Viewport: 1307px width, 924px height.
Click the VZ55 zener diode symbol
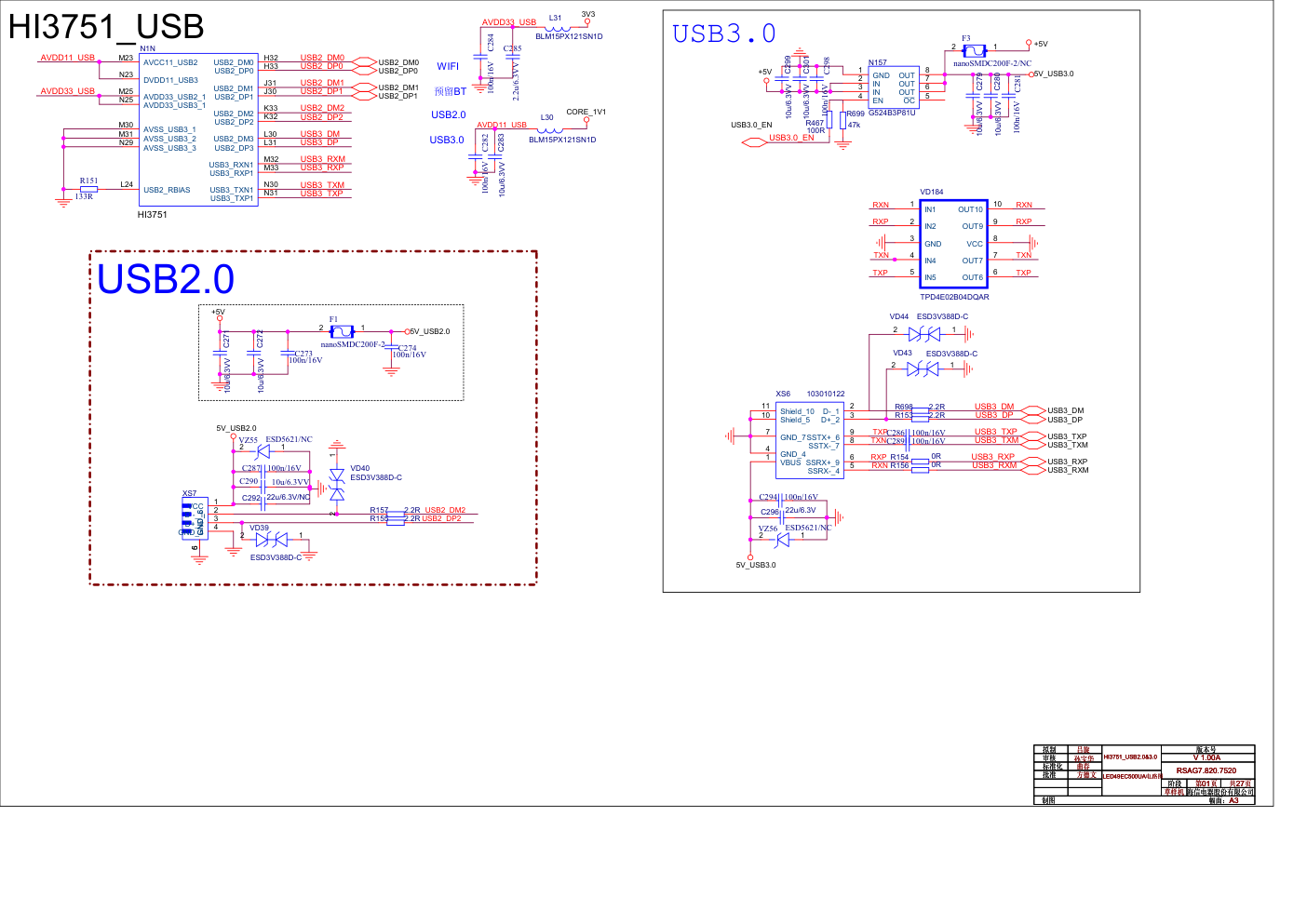tap(263, 451)
